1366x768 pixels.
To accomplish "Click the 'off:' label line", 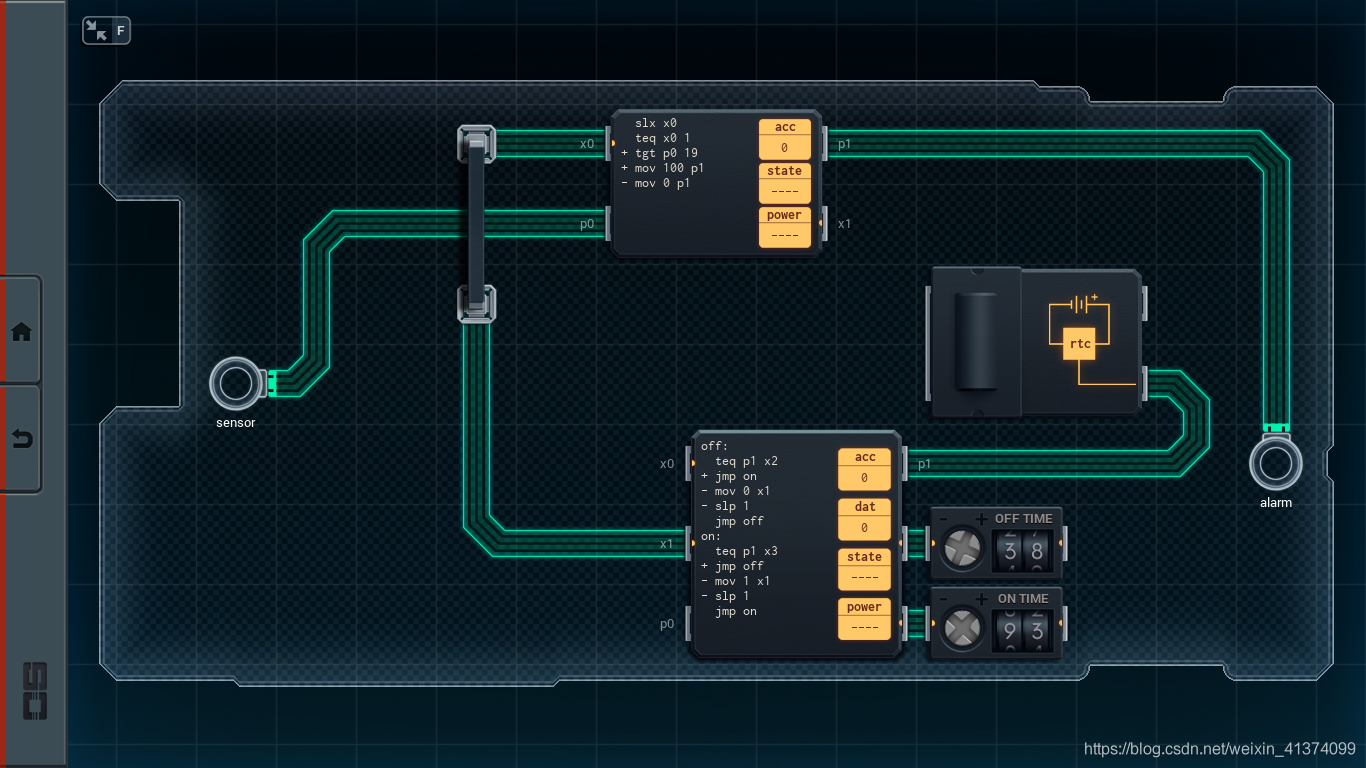I will [715, 446].
